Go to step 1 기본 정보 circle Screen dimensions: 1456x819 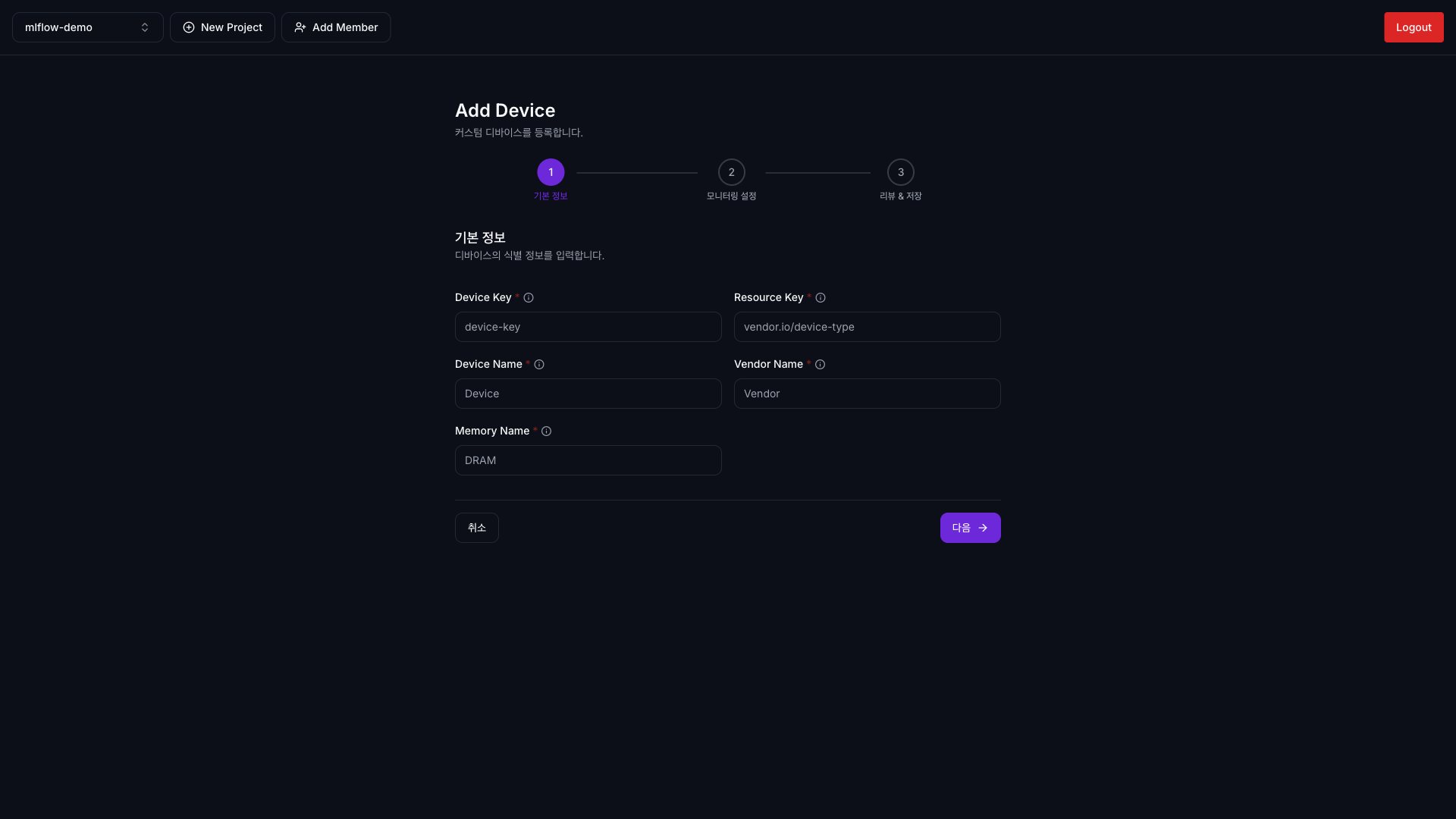[x=551, y=172]
